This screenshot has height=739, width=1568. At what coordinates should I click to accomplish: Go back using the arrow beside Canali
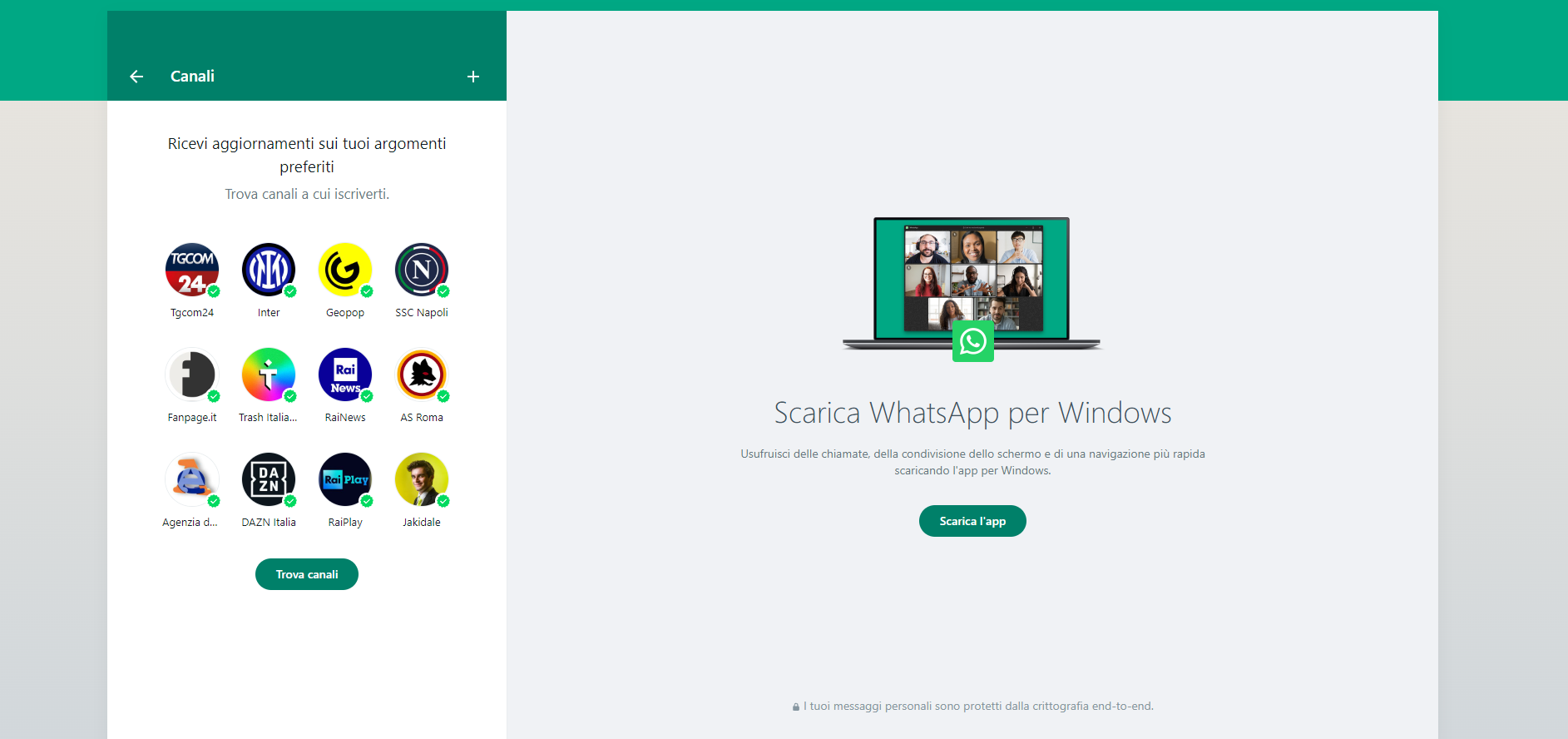(136, 77)
